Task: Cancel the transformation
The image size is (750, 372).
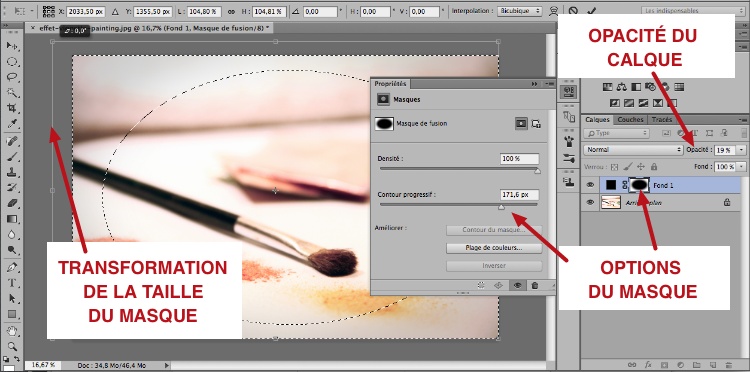Action: pyautogui.click(x=573, y=11)
